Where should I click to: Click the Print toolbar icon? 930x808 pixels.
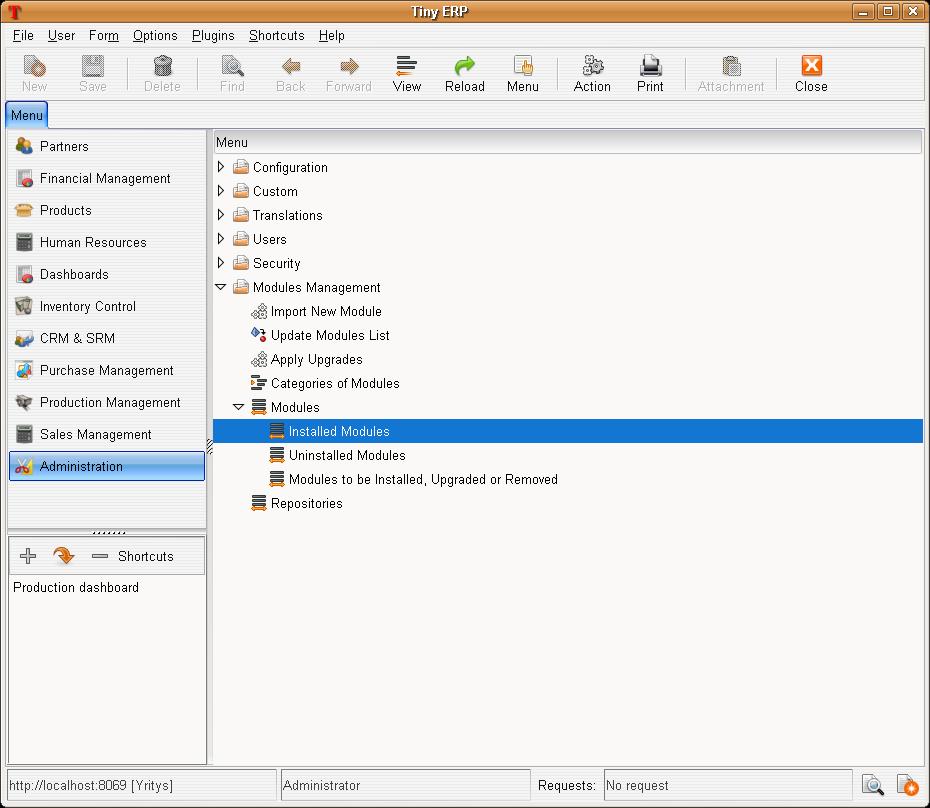(x=650, y=66)
